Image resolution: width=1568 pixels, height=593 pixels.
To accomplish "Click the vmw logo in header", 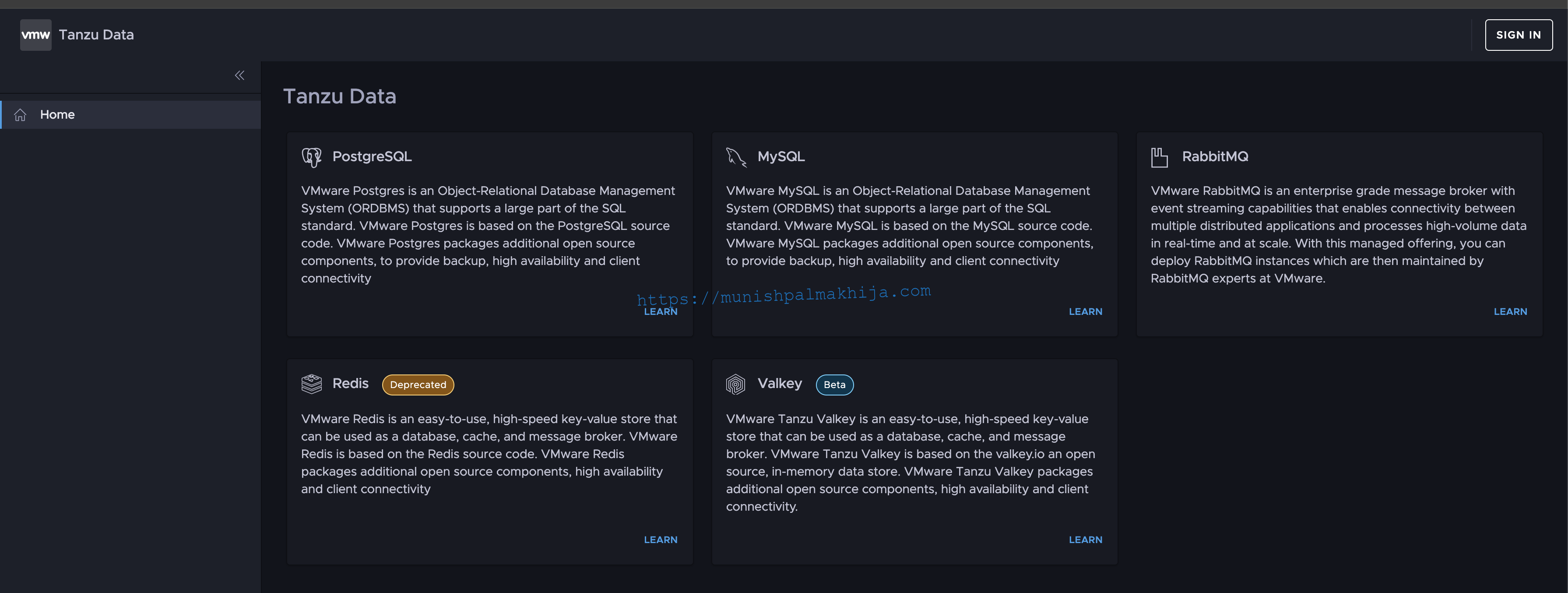I will 35,35.
